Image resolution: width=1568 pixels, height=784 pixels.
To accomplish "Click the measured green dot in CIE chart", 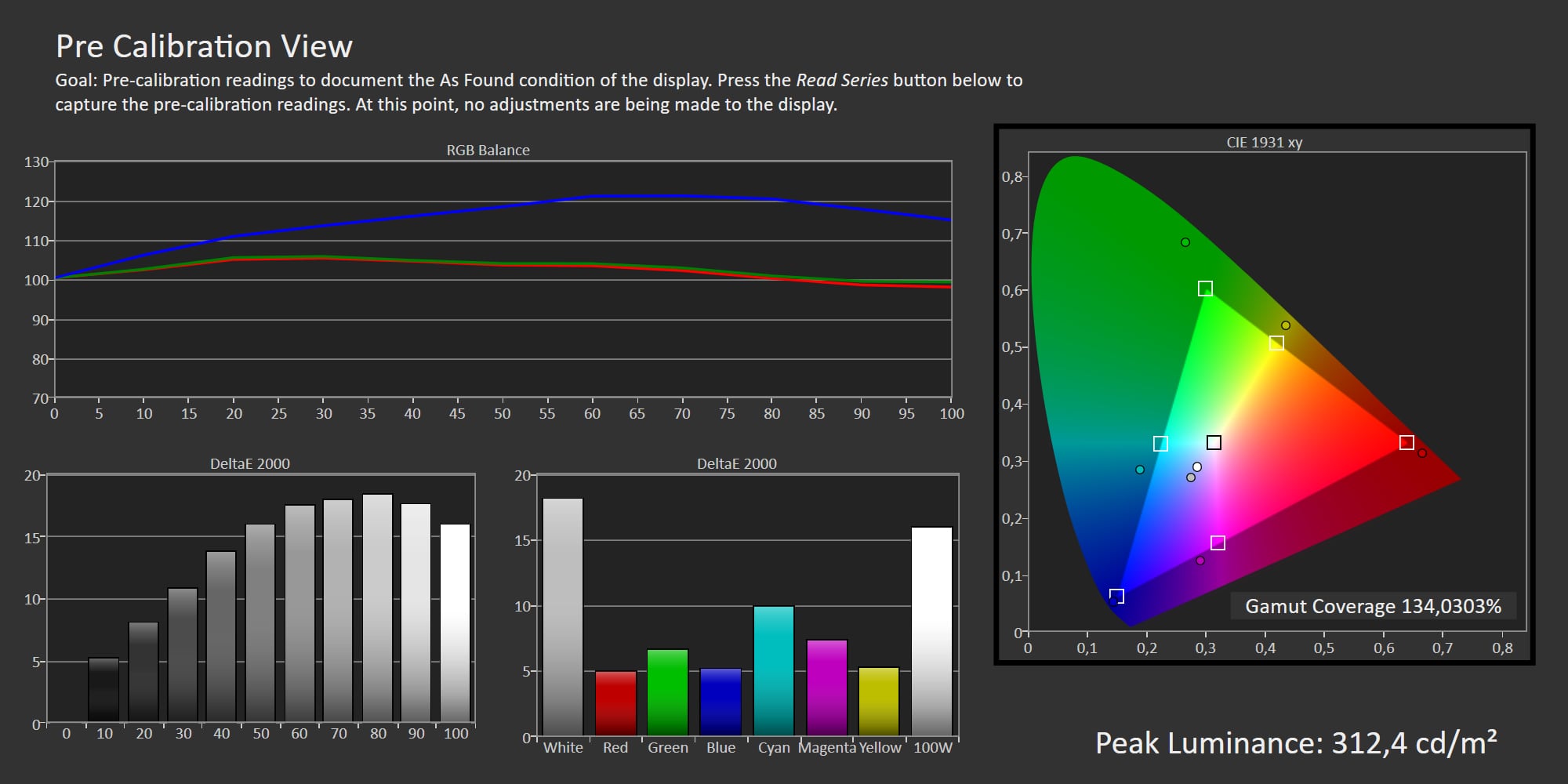I will [1185, 242].
